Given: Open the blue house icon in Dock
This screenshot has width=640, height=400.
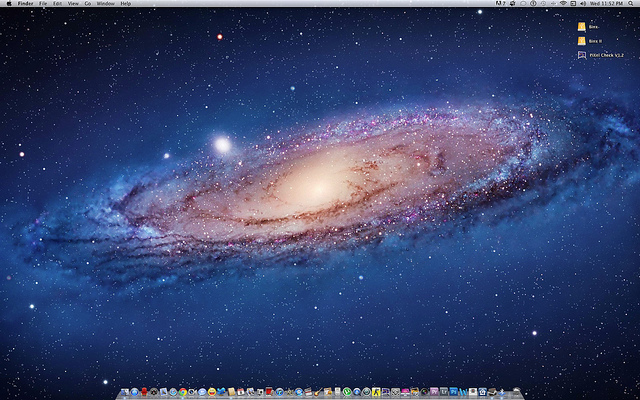Looking at the screenshot, I should [x=482, y=392].
